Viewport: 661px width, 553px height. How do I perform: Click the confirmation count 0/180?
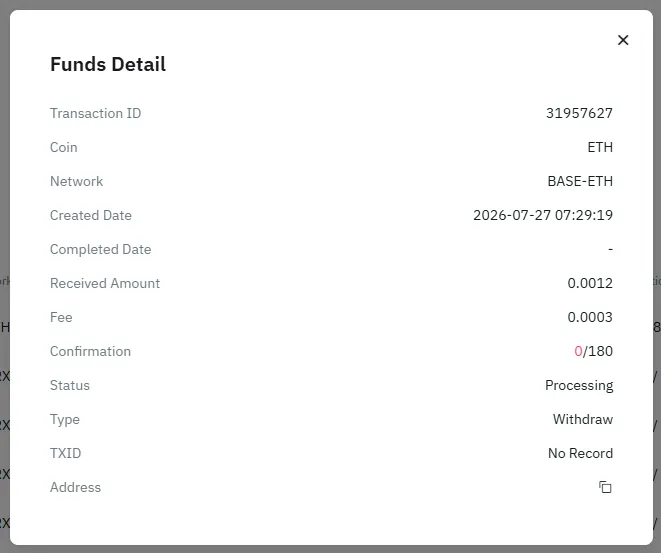[x=594, y=351]
